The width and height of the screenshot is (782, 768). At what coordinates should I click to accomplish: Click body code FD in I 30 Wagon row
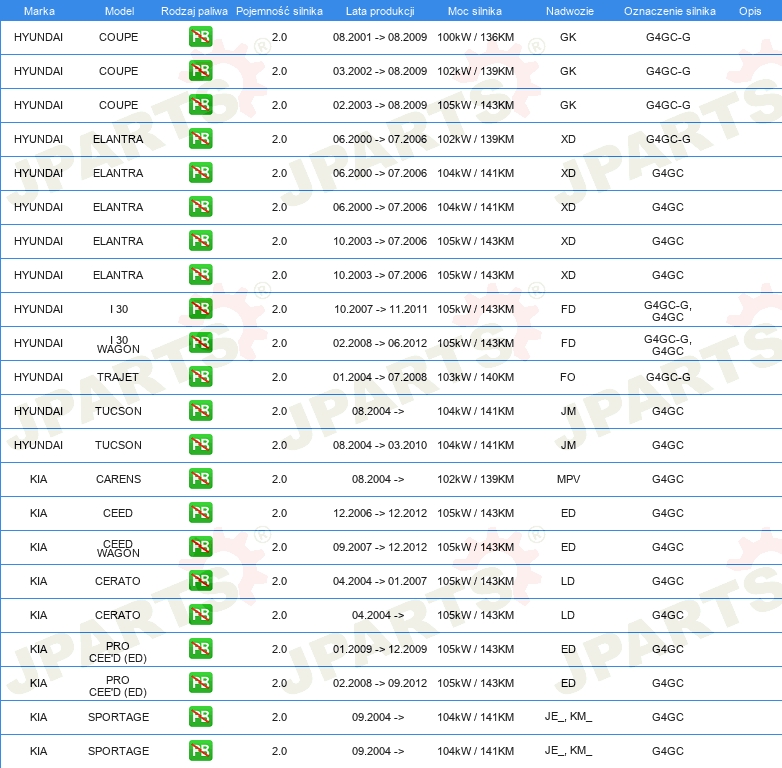click(x=568, y=343)
